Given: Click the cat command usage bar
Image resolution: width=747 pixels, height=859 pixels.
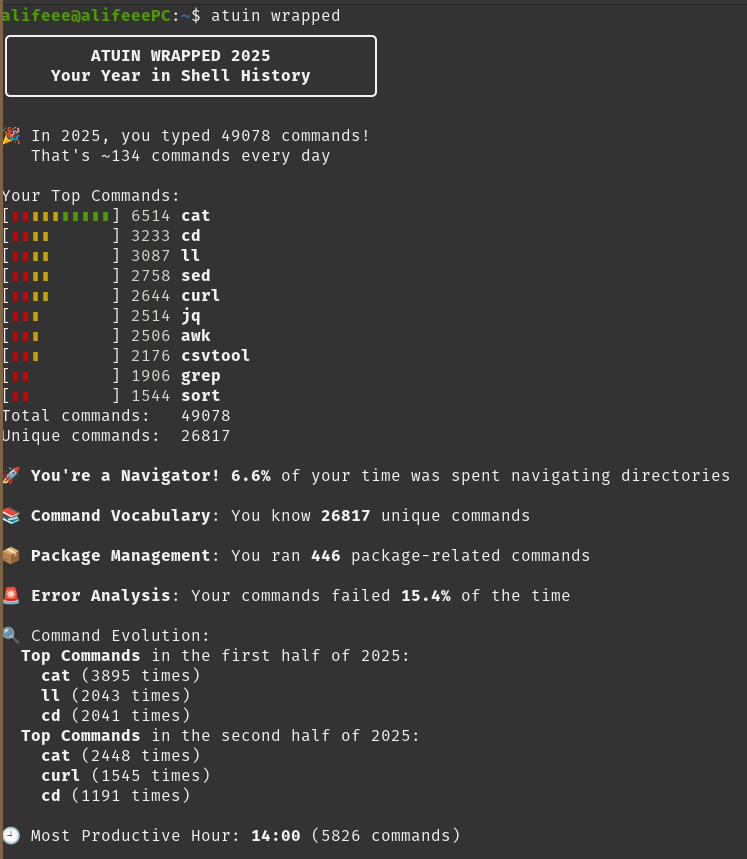Looking at the screenshot, I should click(61, 216).
